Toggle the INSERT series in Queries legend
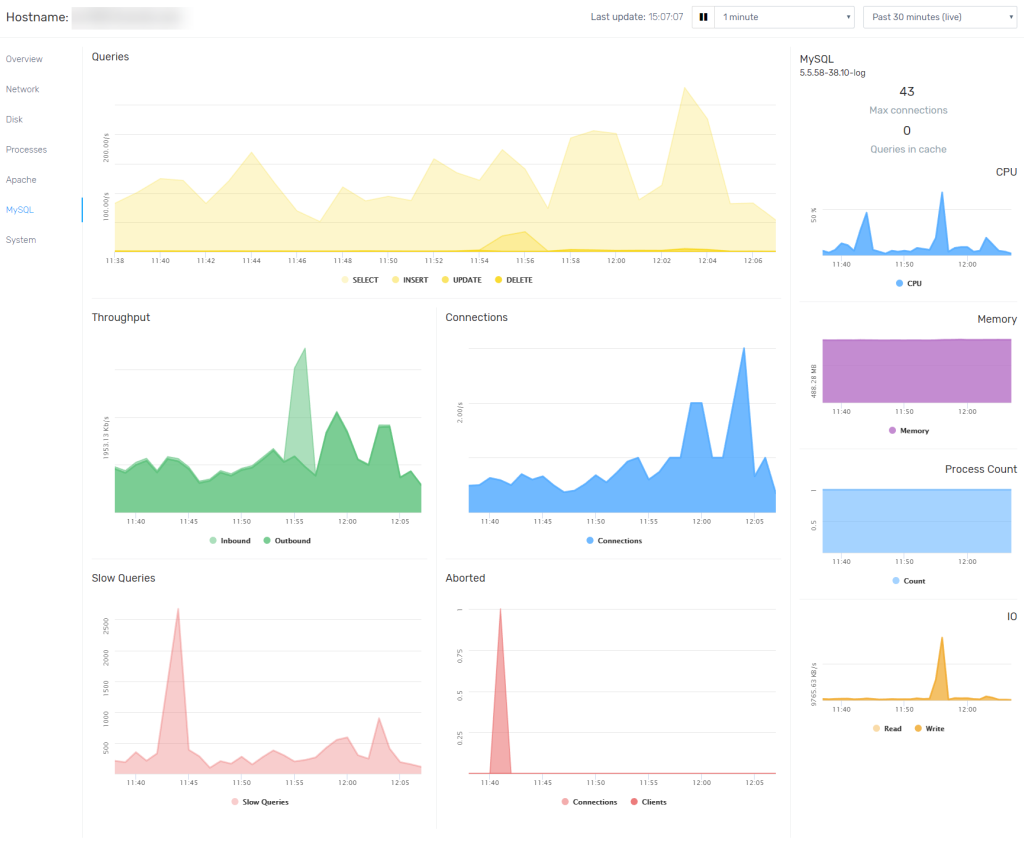 tap(410, 280)
